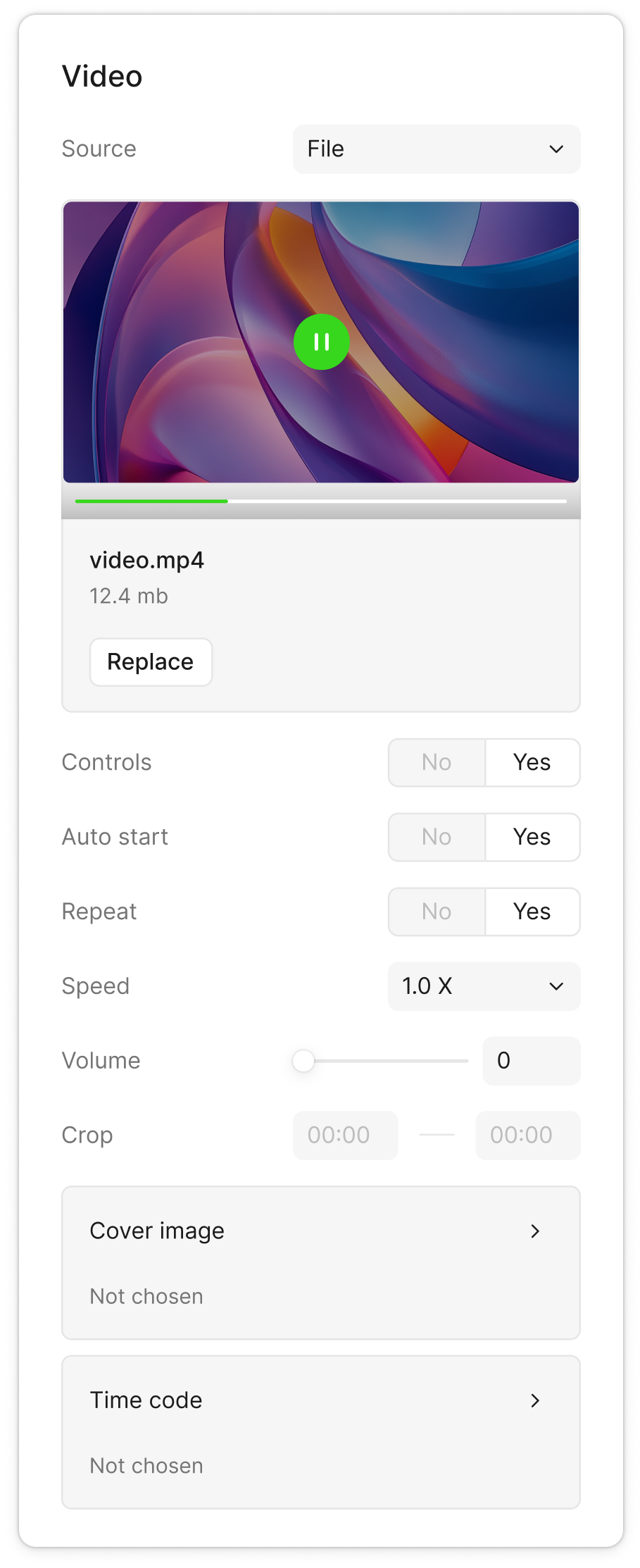Click the Time code chevron arrow
640x1568 pixels.
[535, 1400]
